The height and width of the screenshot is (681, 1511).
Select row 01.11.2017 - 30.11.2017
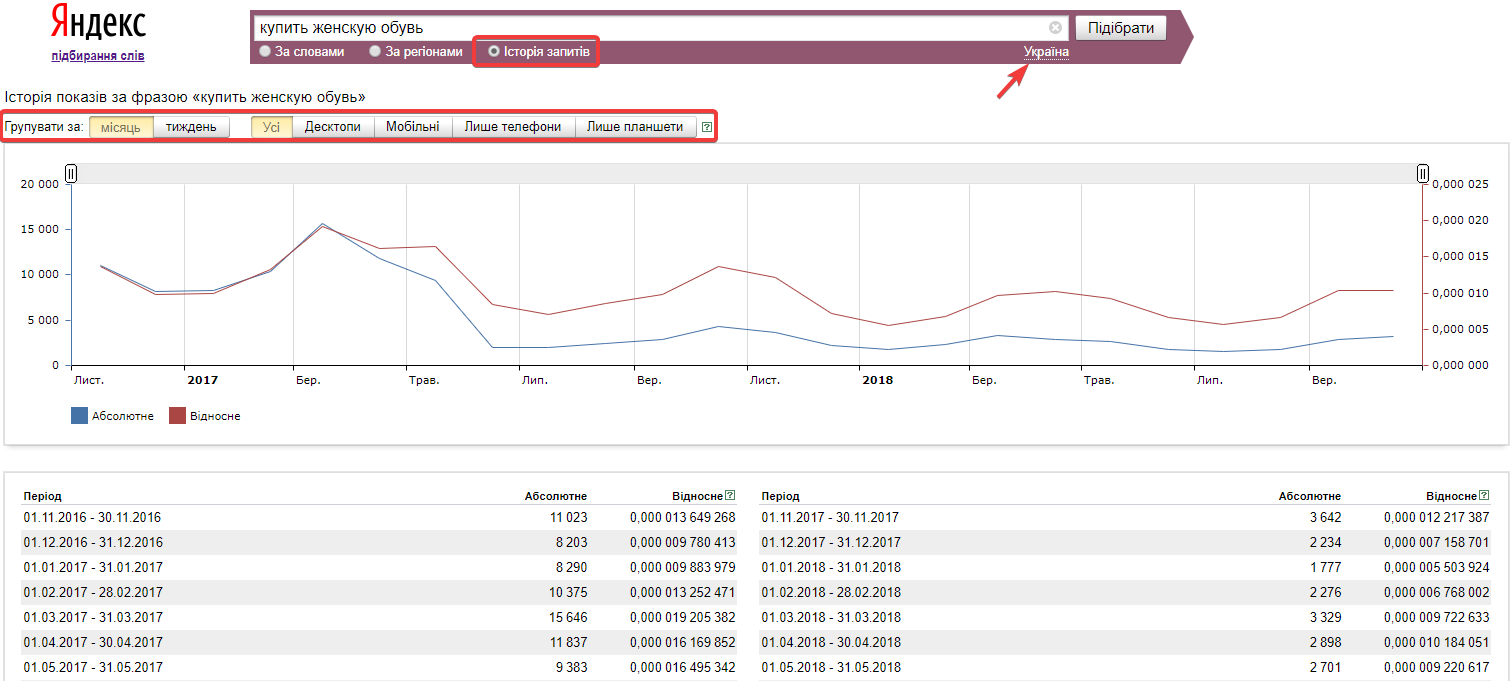click(1126, 517)
